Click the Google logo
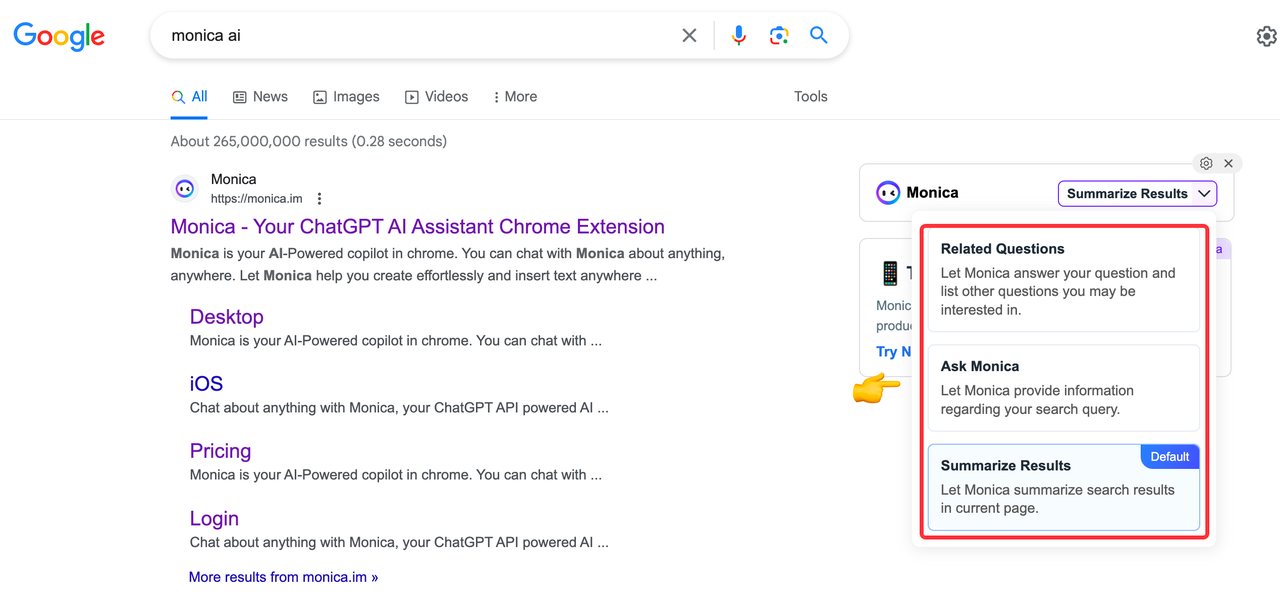 pos(59,36)
